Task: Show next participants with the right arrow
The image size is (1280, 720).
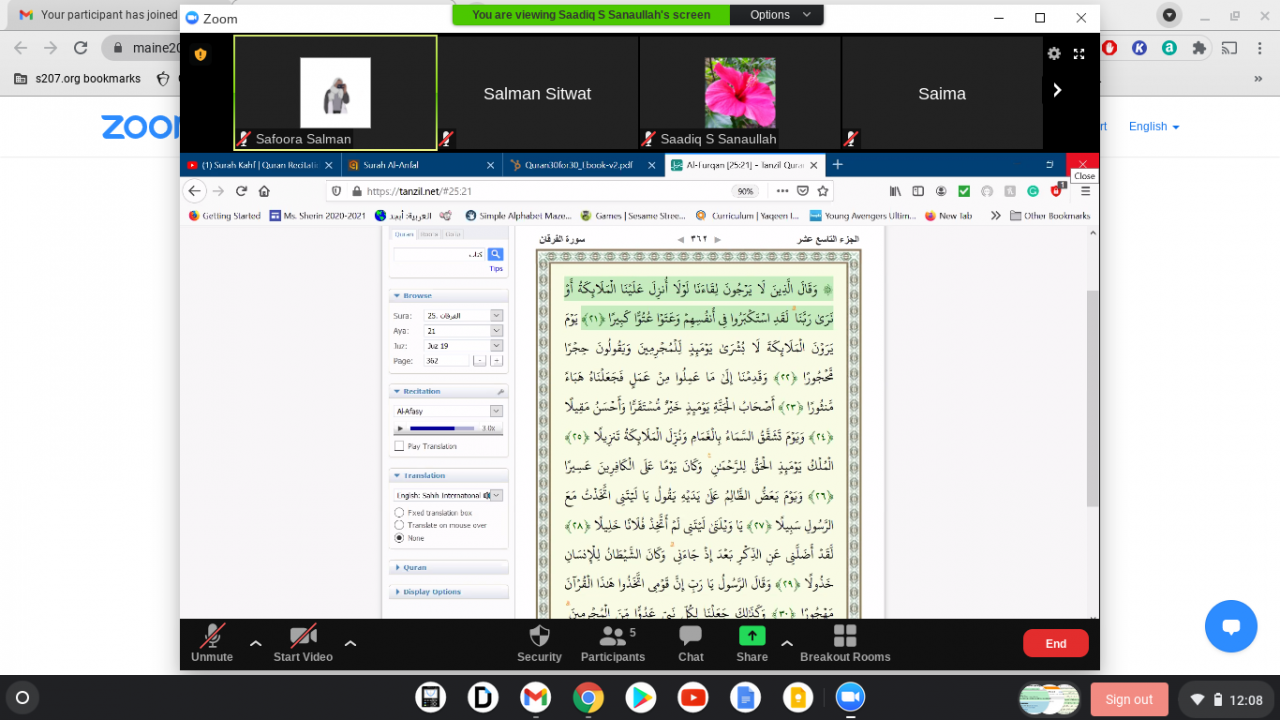Action: click(x=1057, y=90)
